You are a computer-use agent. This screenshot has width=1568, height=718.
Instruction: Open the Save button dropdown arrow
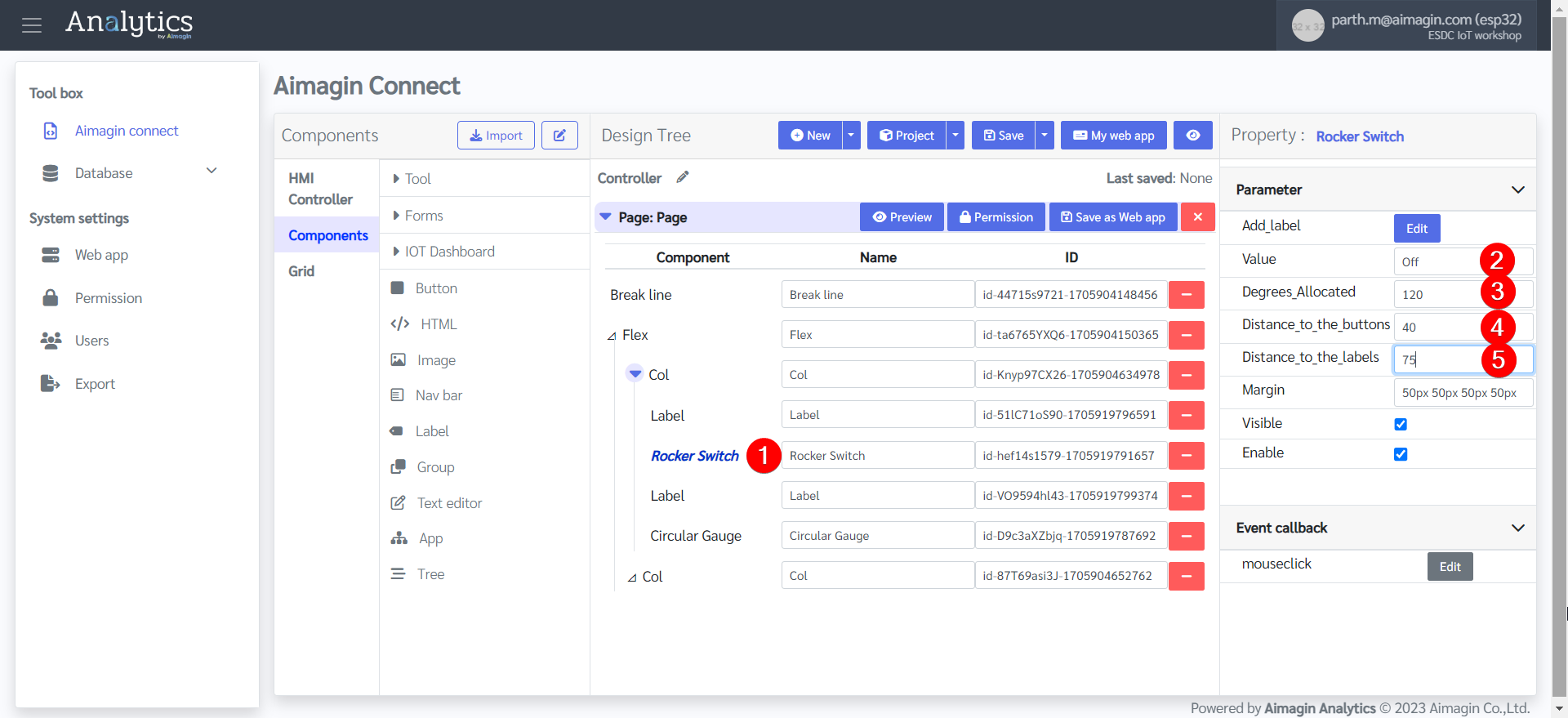1045,136
